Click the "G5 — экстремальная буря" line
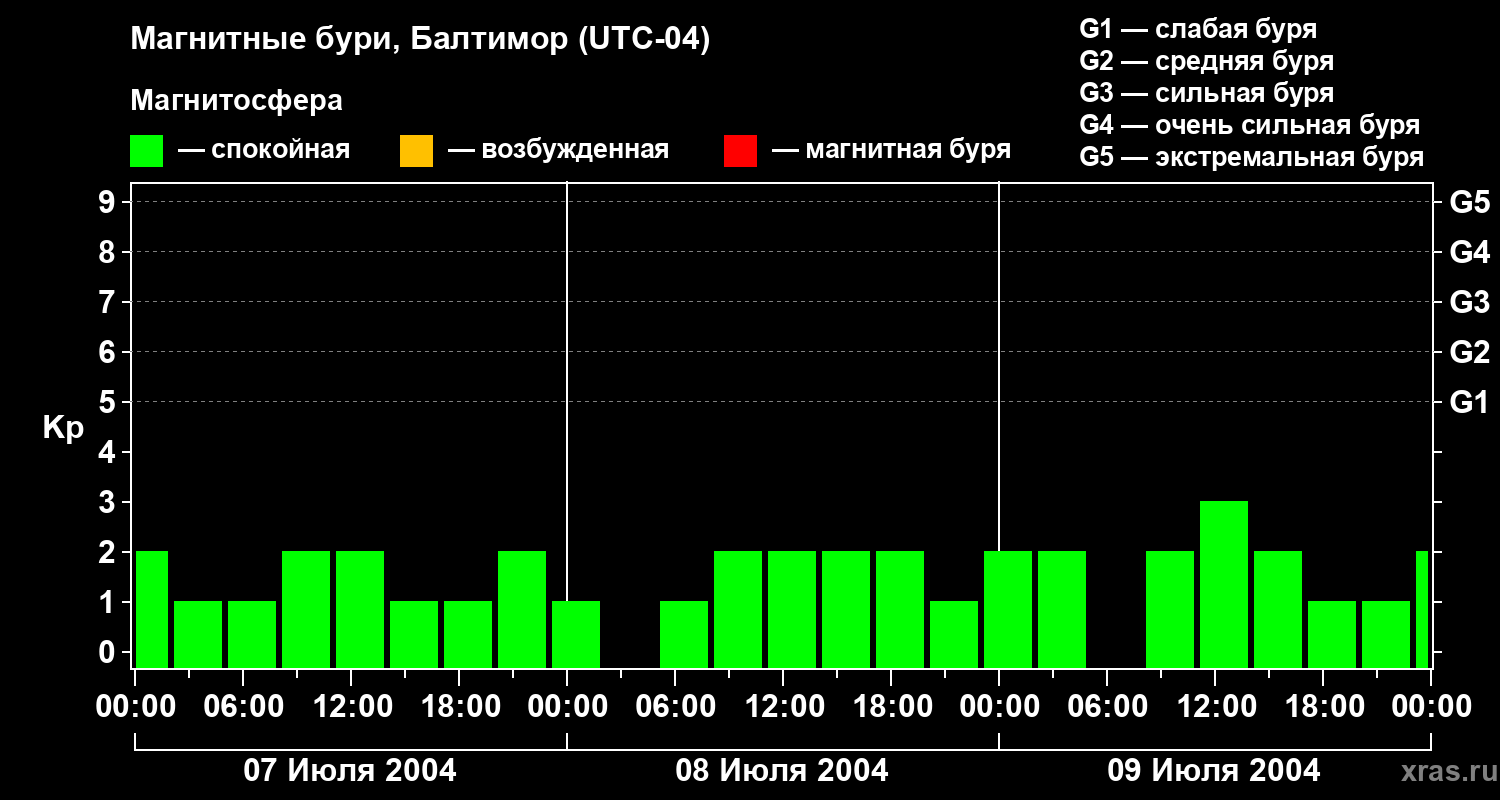Image resolution: width=1500 pixels, height=800 pixels. coord(1252,157)
